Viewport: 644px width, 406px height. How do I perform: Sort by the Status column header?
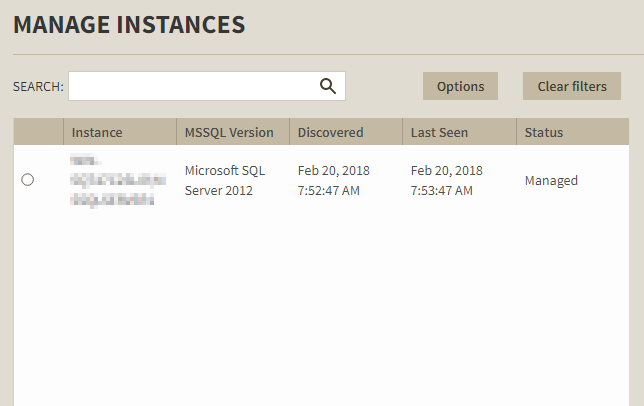tap(544, 132)
